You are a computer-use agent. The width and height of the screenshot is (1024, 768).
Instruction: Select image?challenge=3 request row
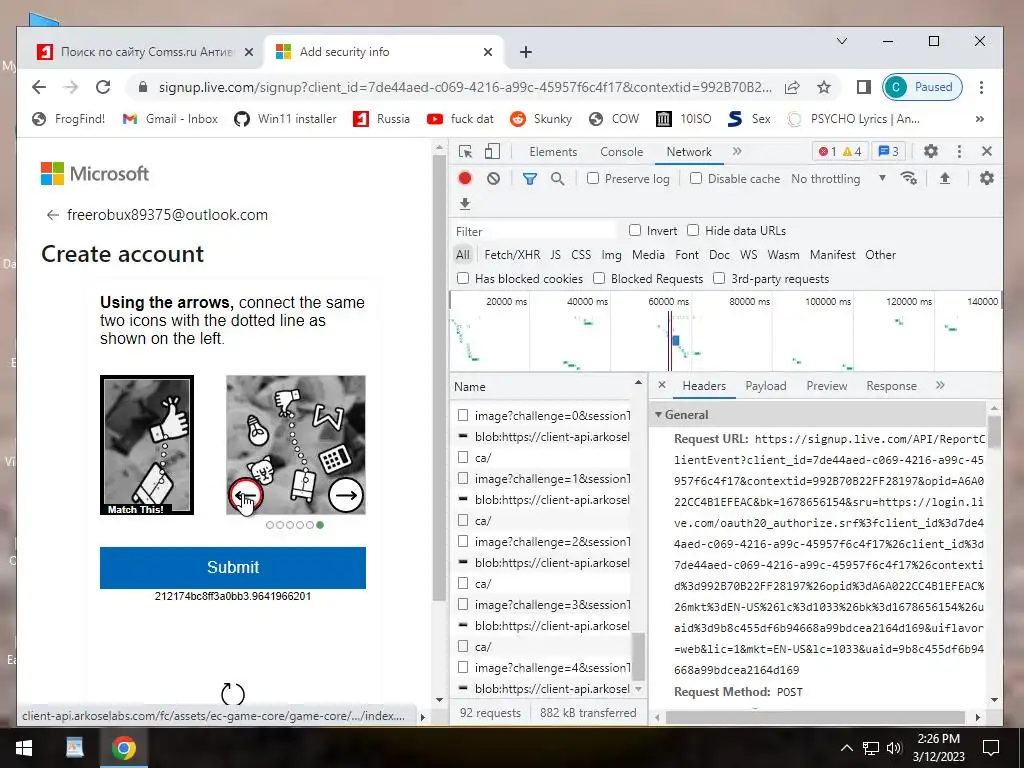click(542, 605)
